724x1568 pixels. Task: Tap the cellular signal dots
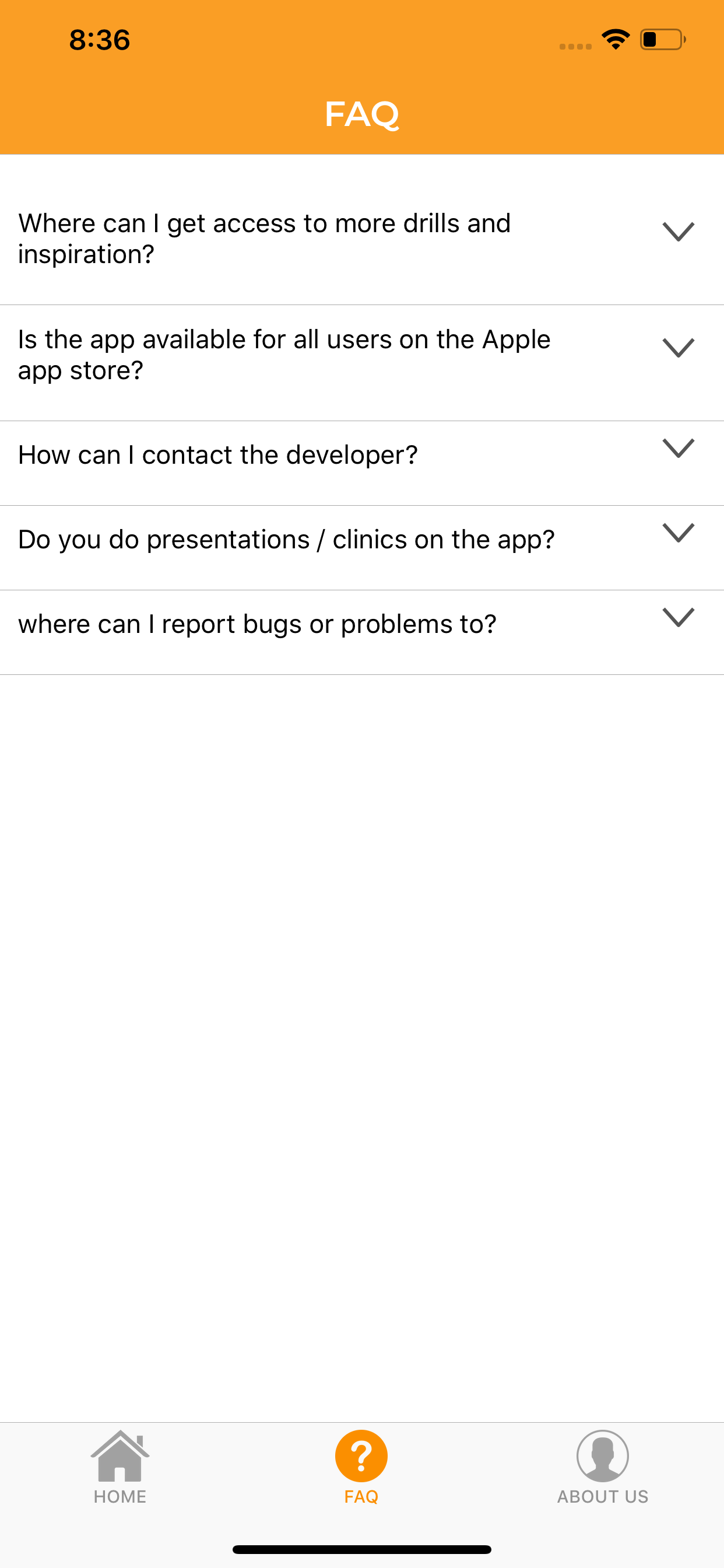point(575,46)
